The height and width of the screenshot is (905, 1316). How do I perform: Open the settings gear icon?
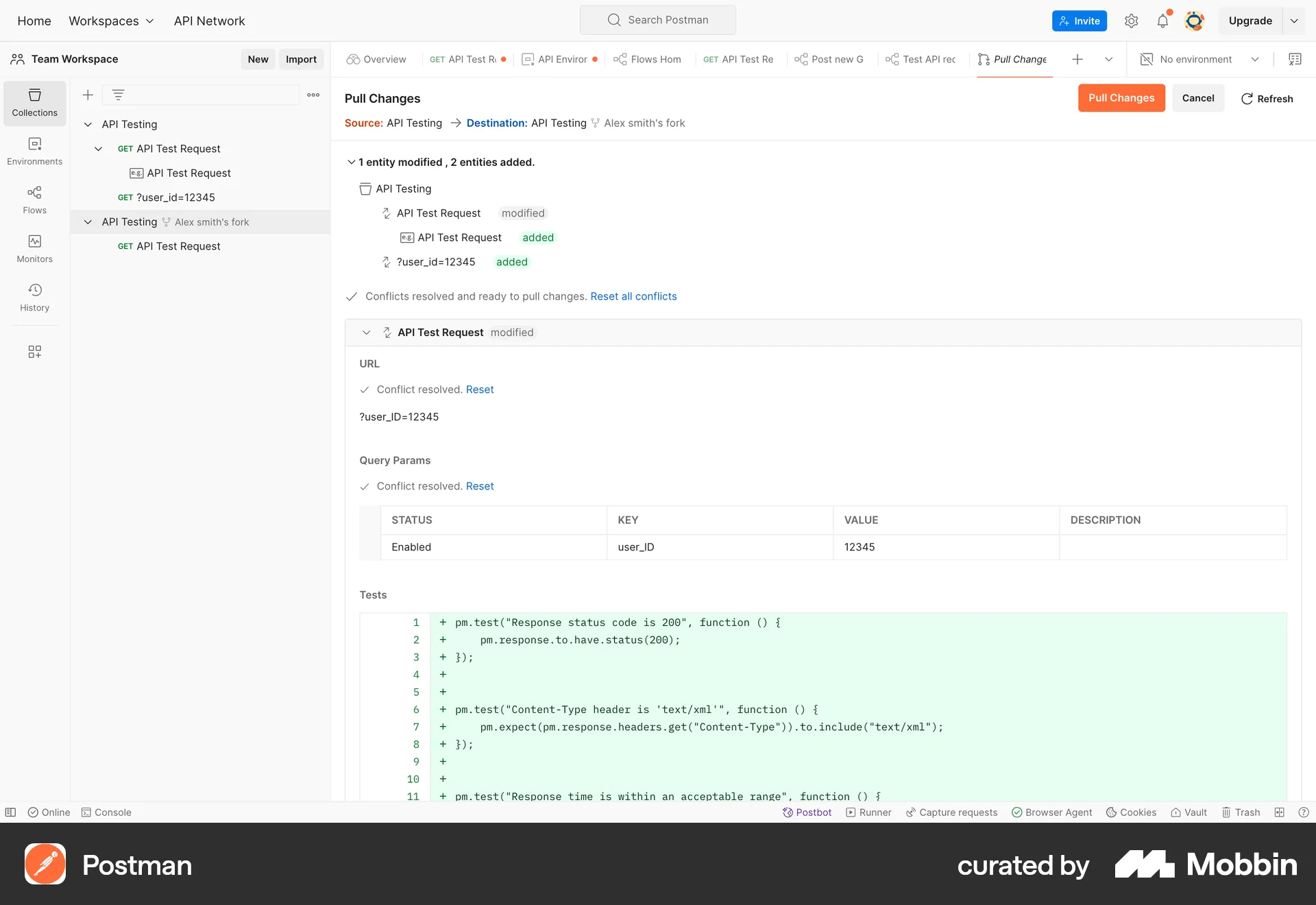(x=1131, y=21)
